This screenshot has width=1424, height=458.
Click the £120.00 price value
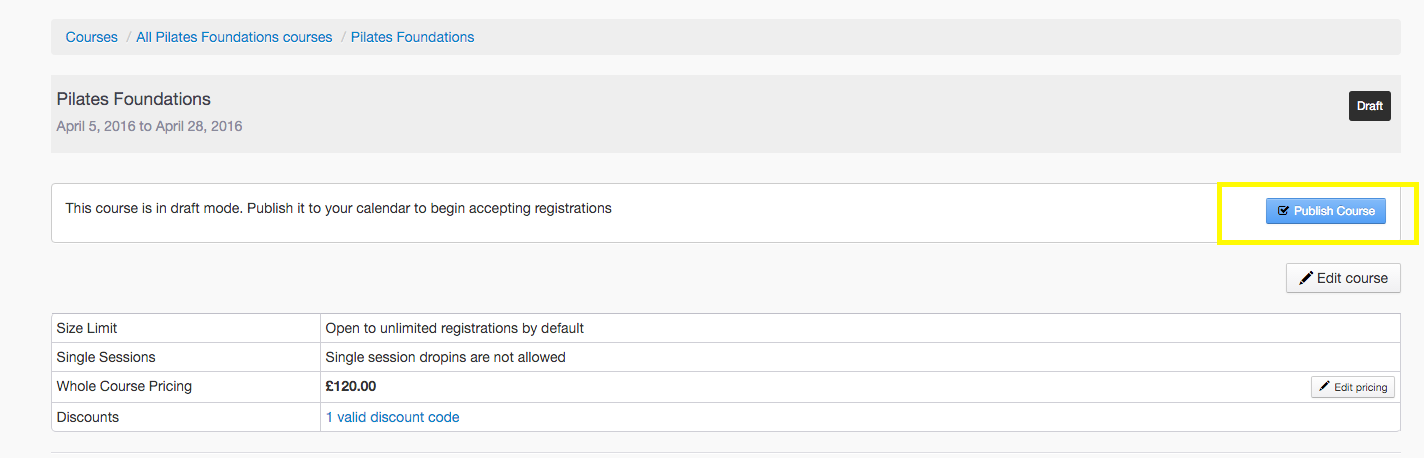click(x=351, y=386)
